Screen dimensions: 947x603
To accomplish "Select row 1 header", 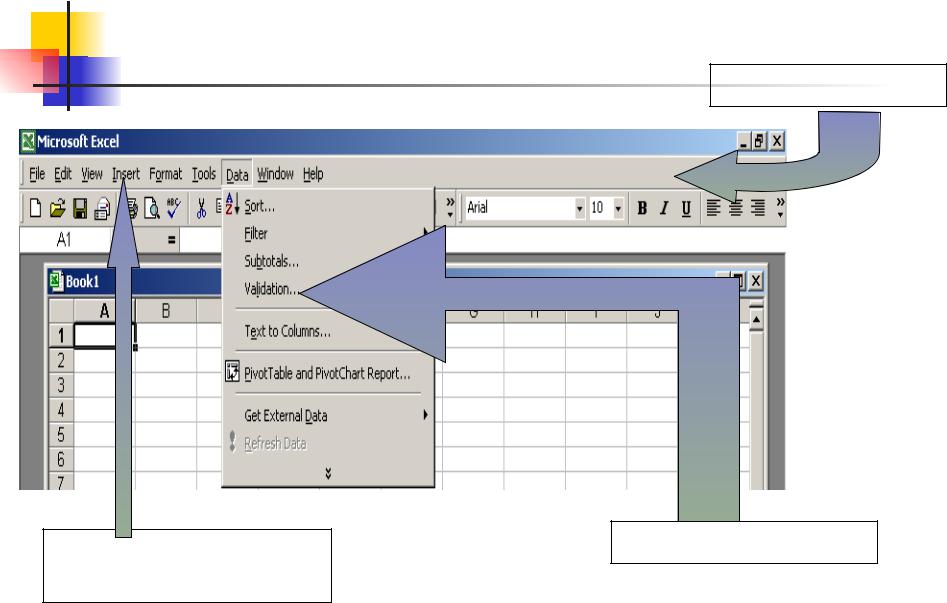I will [x=61, y=335].
